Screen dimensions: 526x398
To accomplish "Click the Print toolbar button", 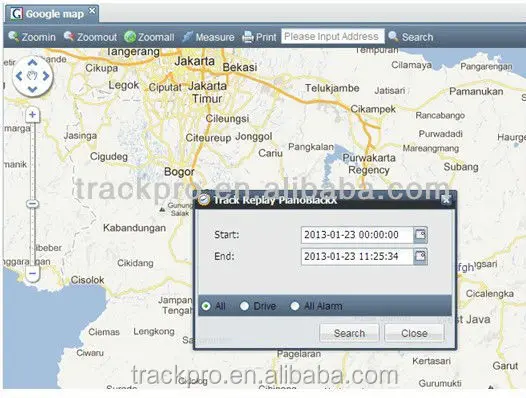I will 259,37.
